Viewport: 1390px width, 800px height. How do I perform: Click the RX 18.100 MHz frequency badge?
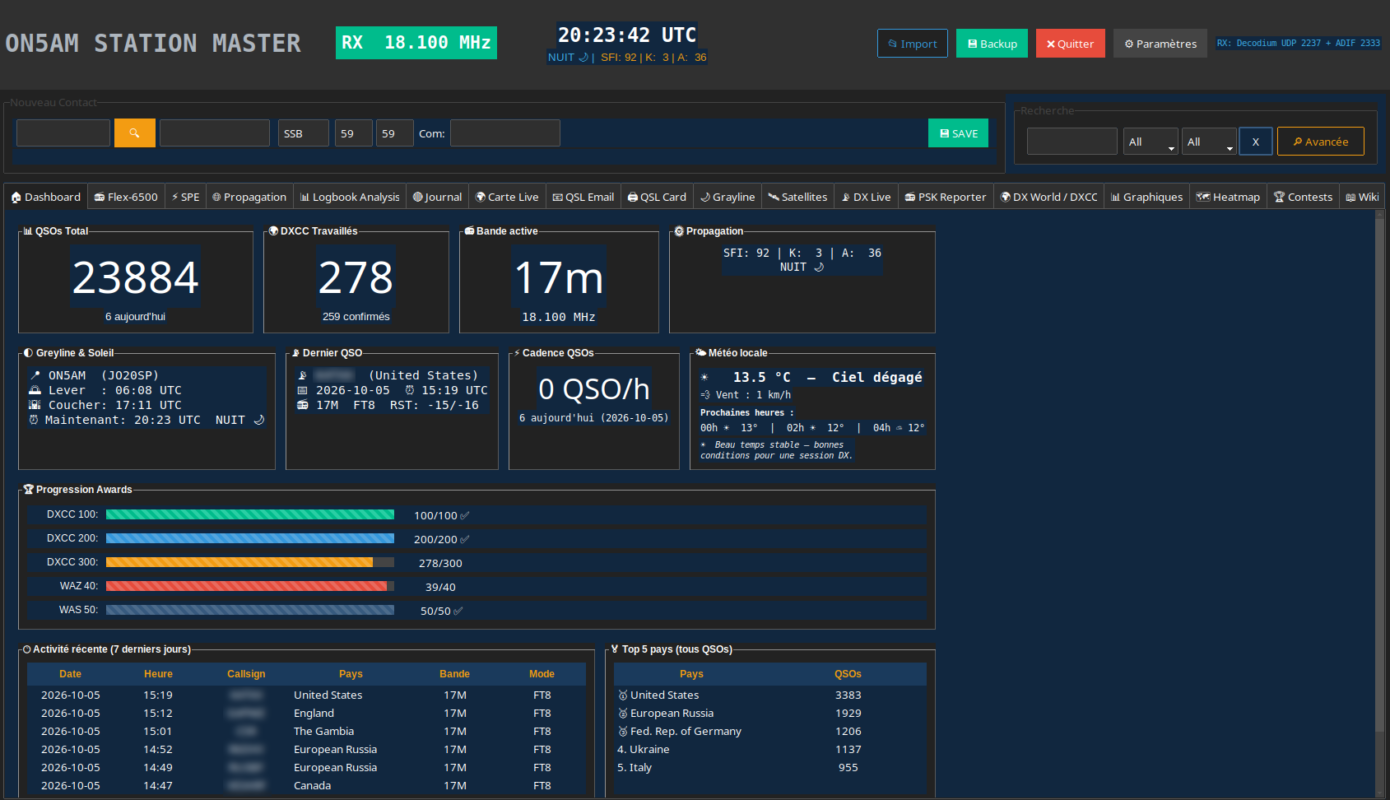click(x=416, y=43)
